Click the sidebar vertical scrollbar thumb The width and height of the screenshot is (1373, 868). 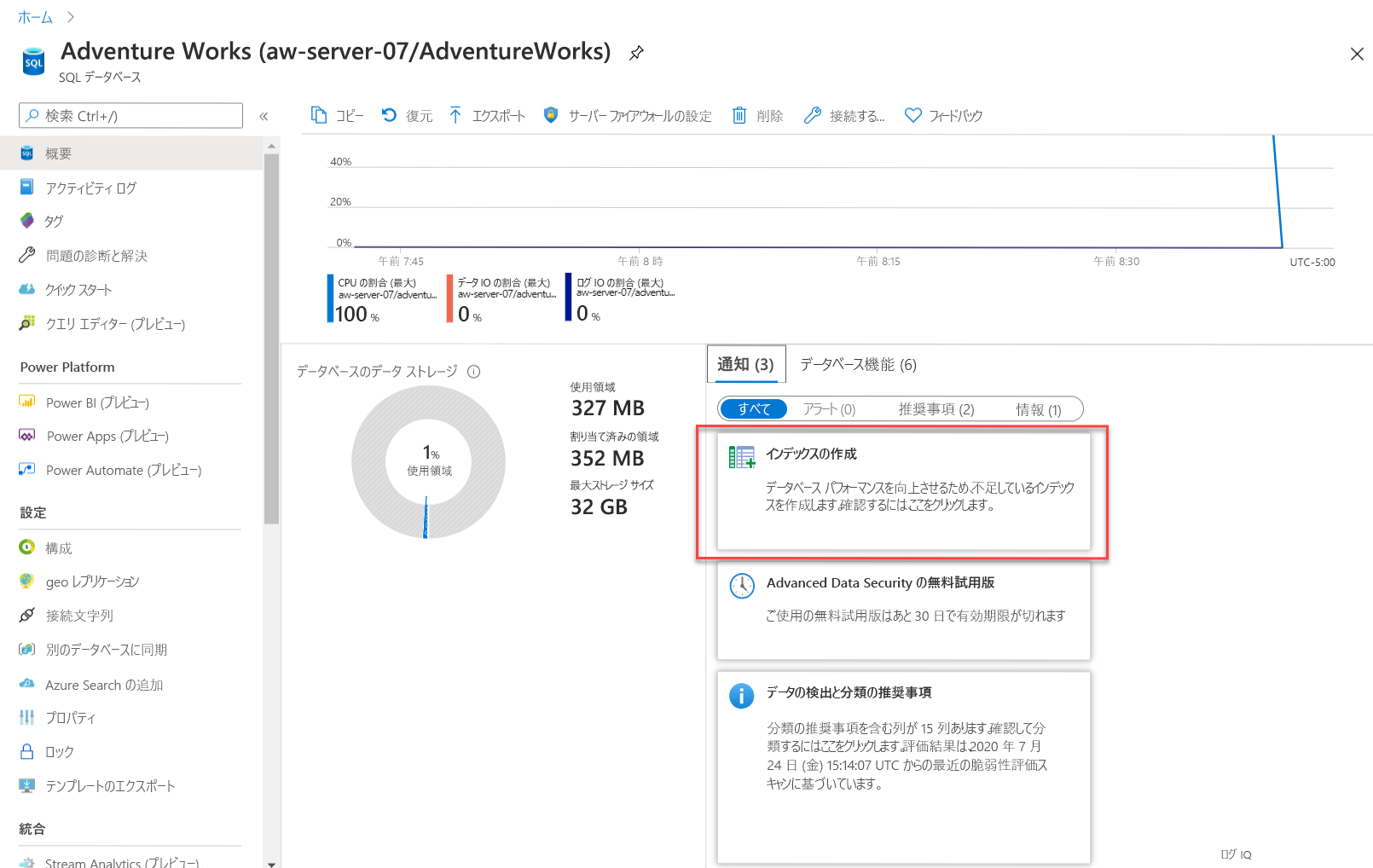[x=272, y=339]
